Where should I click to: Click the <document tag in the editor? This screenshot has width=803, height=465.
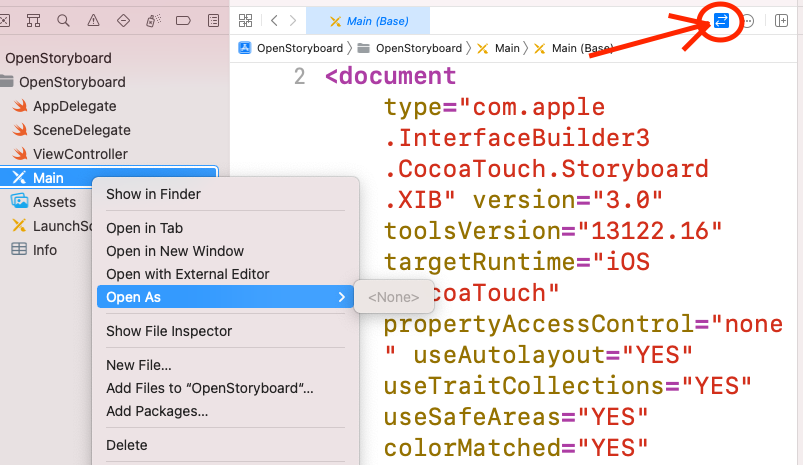(390, 76)
